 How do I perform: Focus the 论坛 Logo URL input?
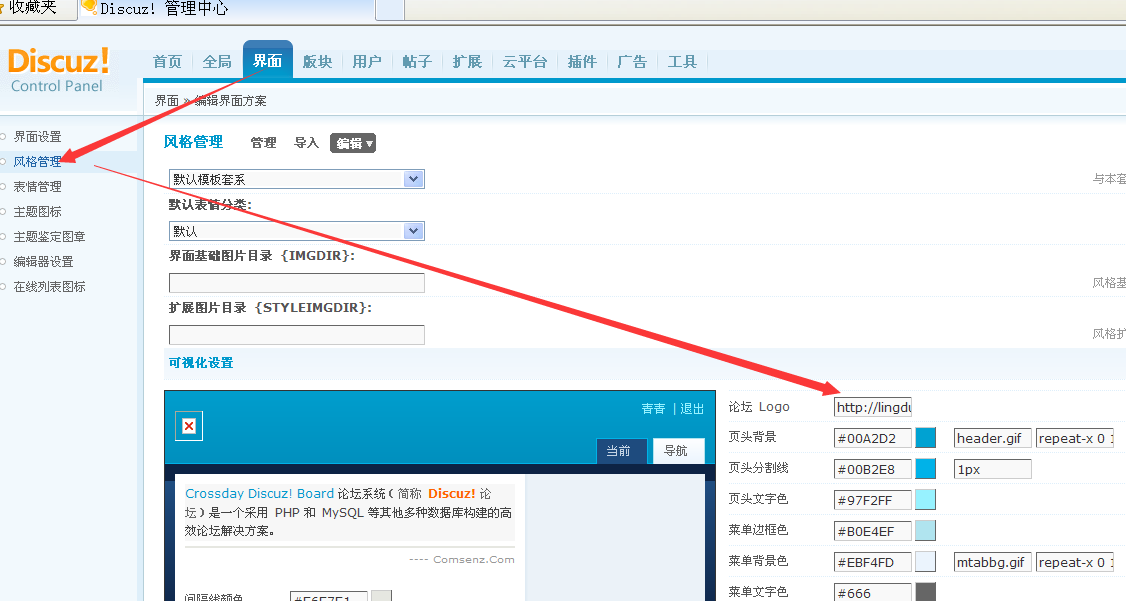coord(873,407)
